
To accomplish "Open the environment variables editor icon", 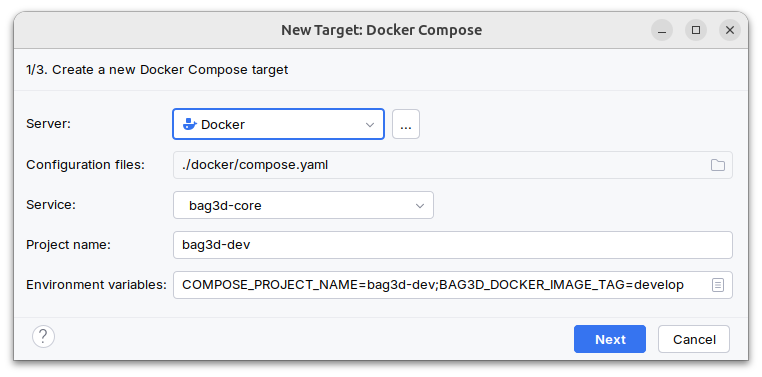I will pyautogui.click(x=718, y=285).
